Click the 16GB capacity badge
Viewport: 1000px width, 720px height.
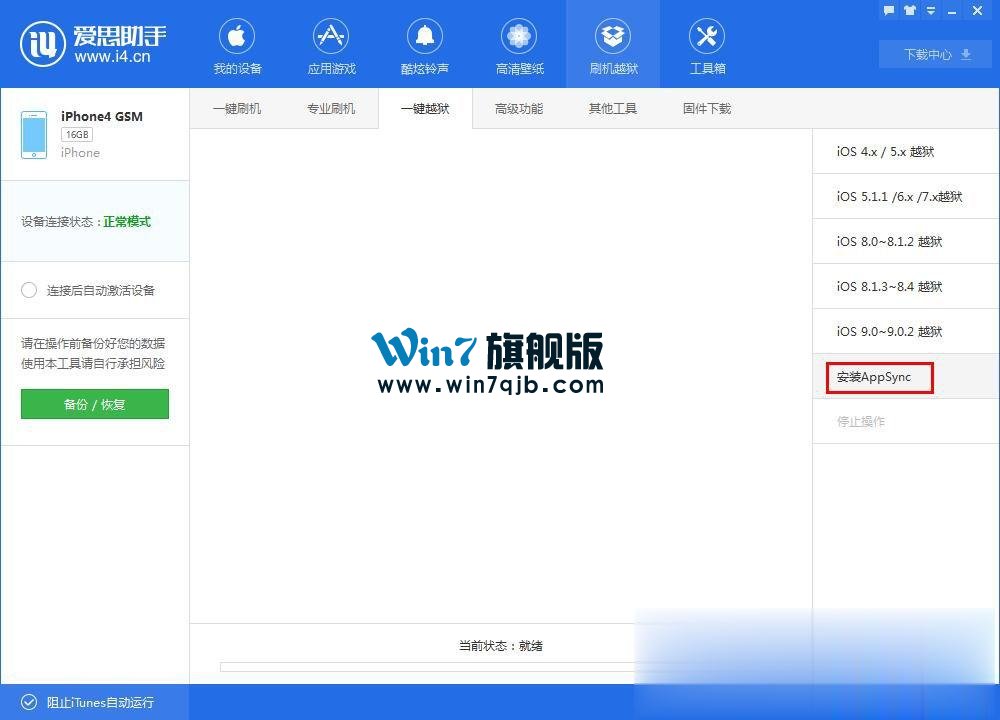77,135
